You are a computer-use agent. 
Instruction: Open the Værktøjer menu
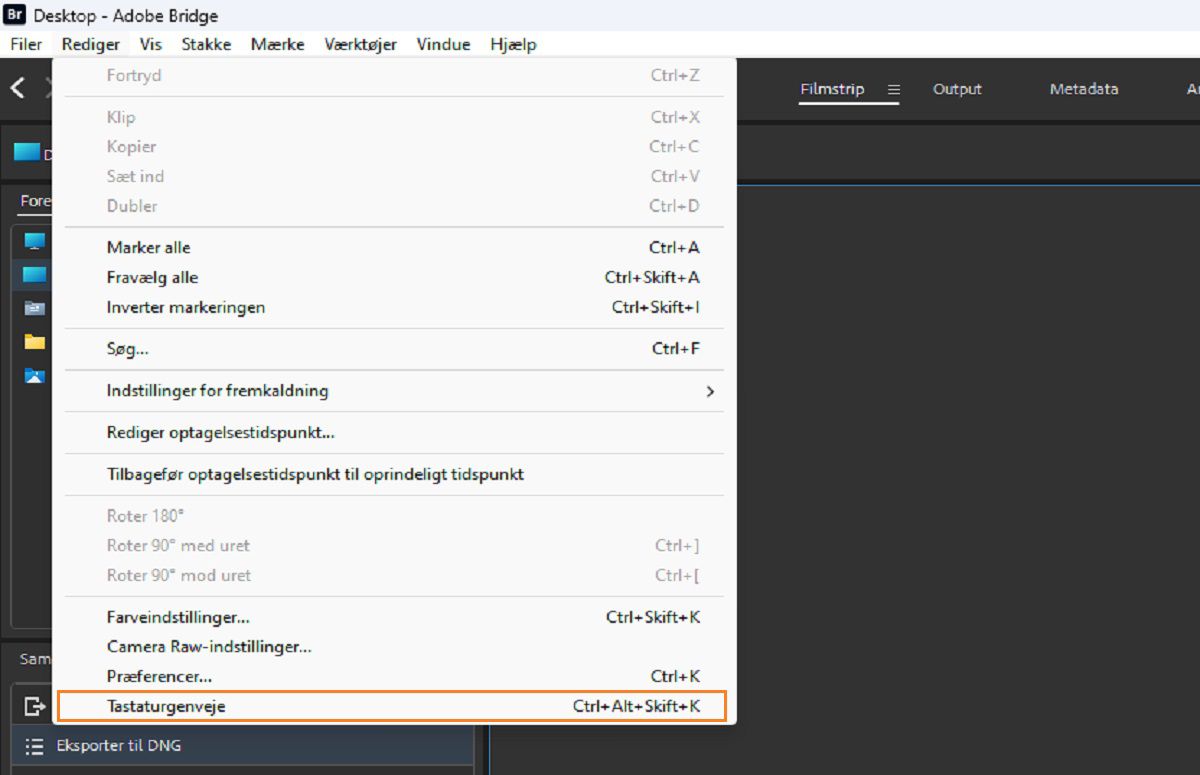pyautogui.click(x=360, y=44)
